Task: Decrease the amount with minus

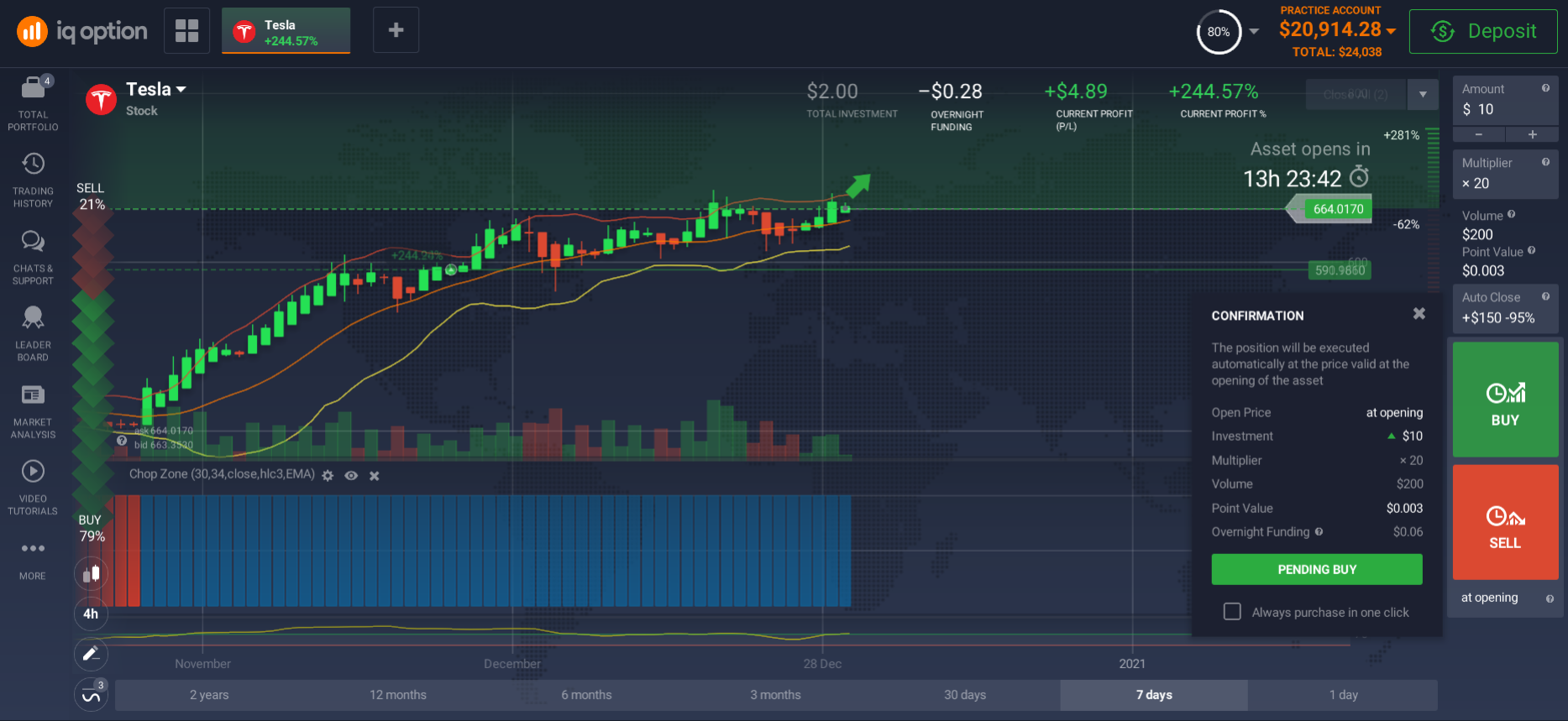Action: [1479, 134]
